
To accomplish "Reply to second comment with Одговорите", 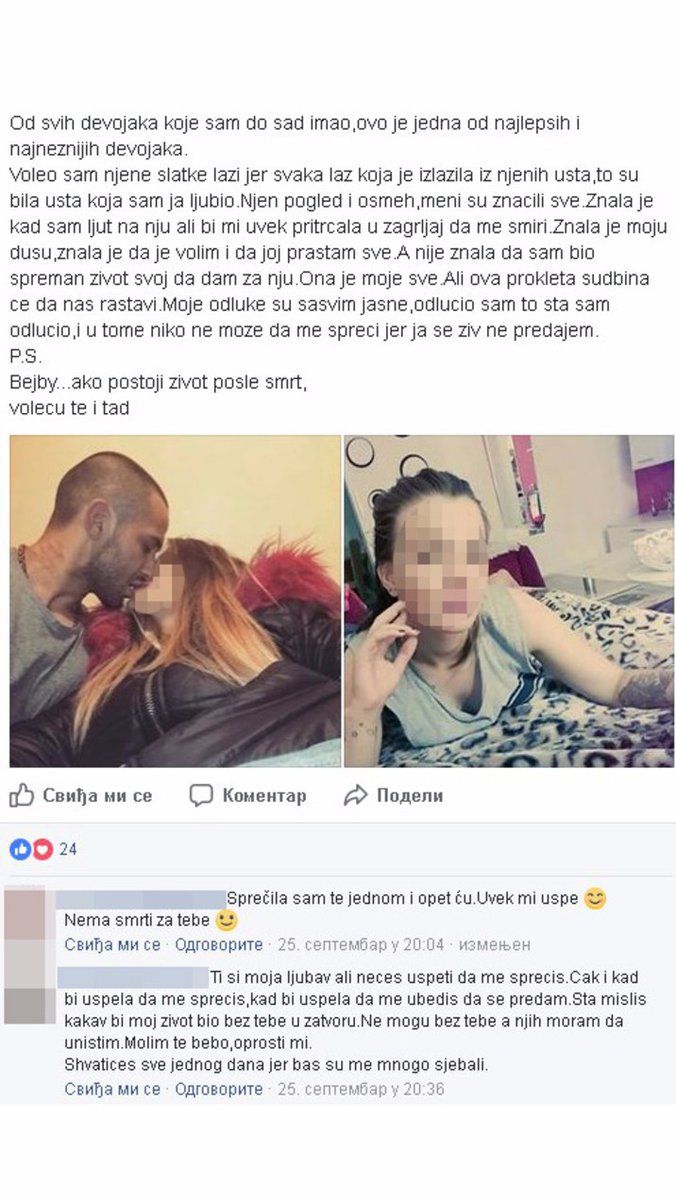I will (219, 1089).
